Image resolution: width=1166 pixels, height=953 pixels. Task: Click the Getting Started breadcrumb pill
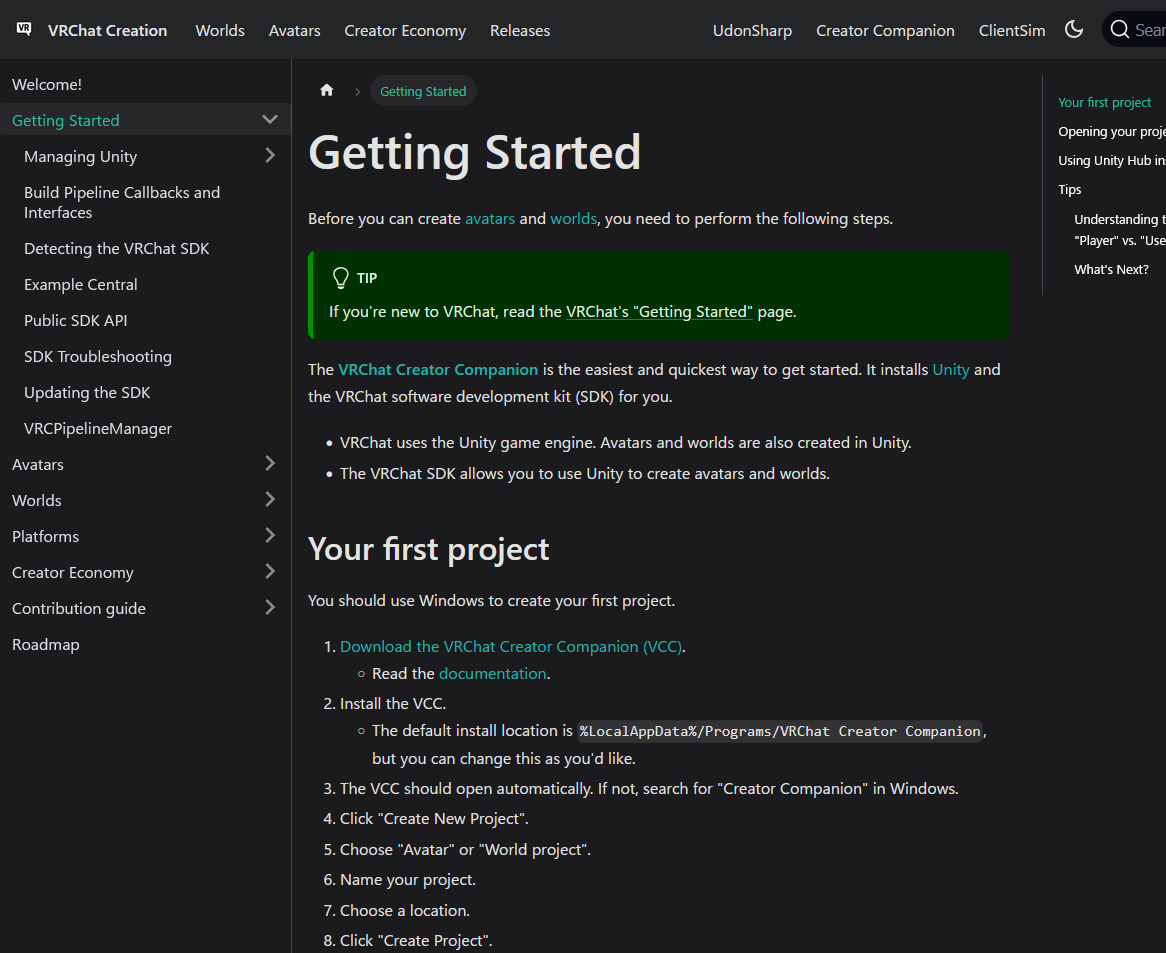click(x=423, y=91)
